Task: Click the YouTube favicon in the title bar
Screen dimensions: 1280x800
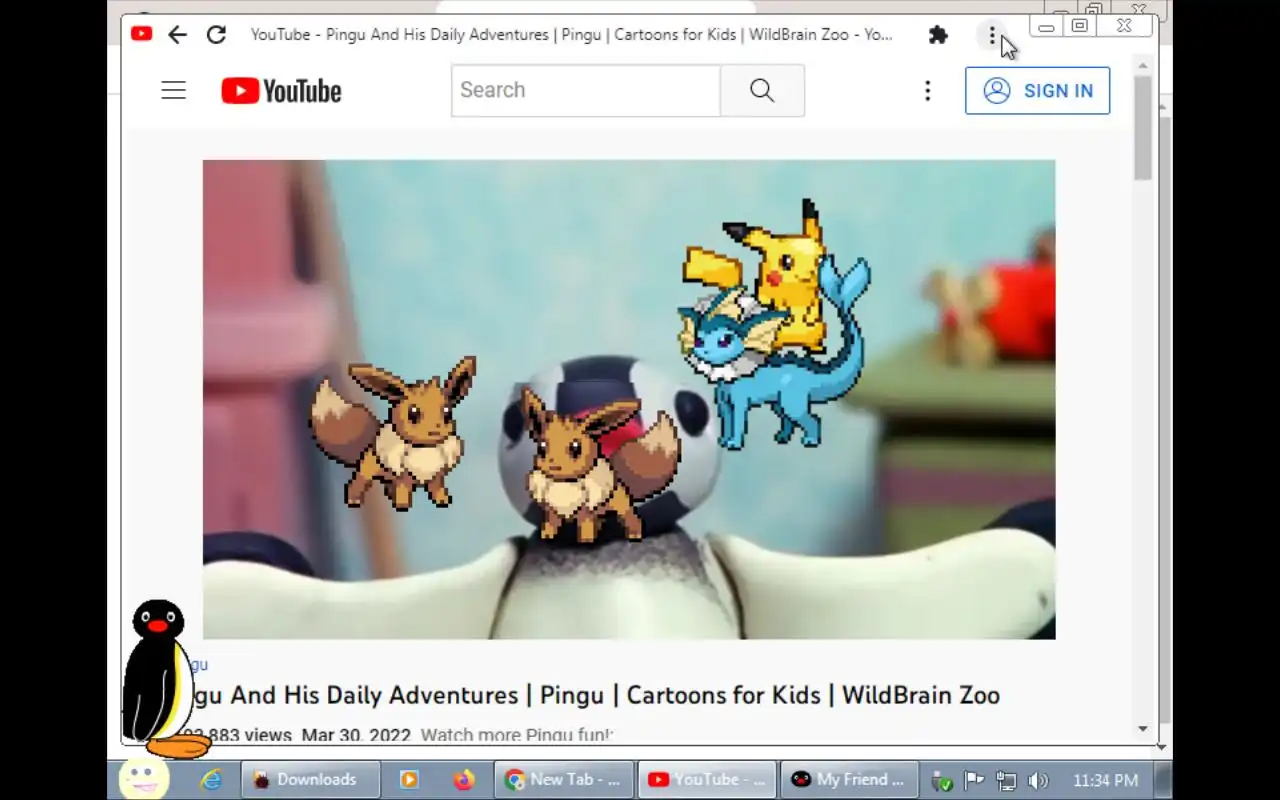Action: 141,34
